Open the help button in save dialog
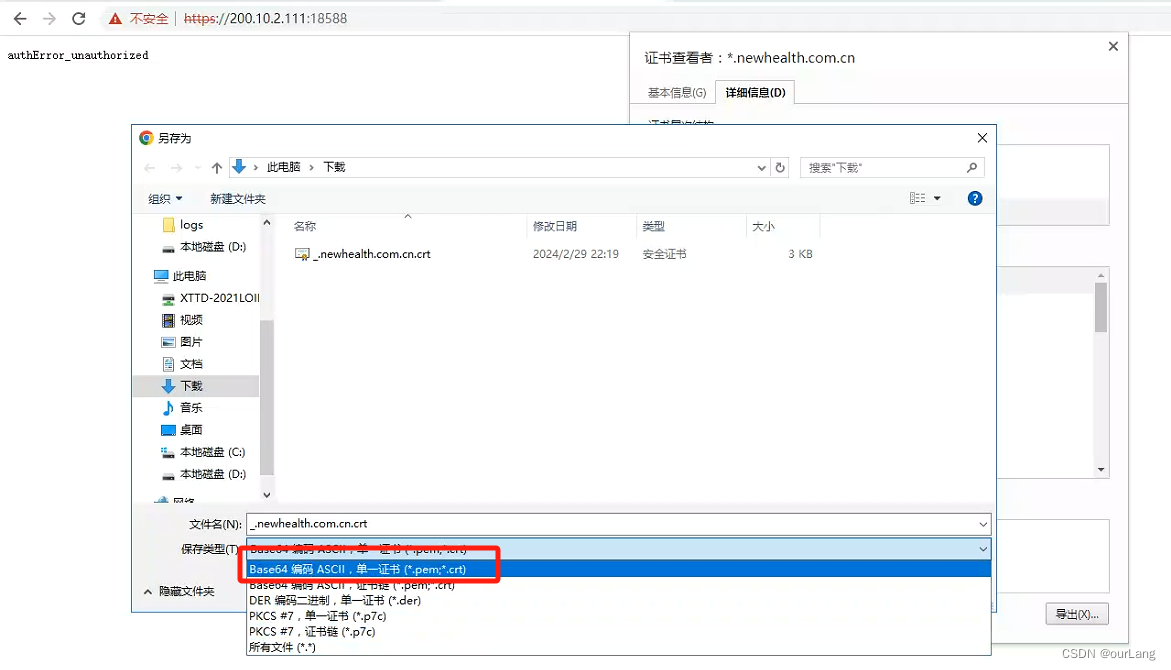The image size is (1171, 670). point(975,199)
